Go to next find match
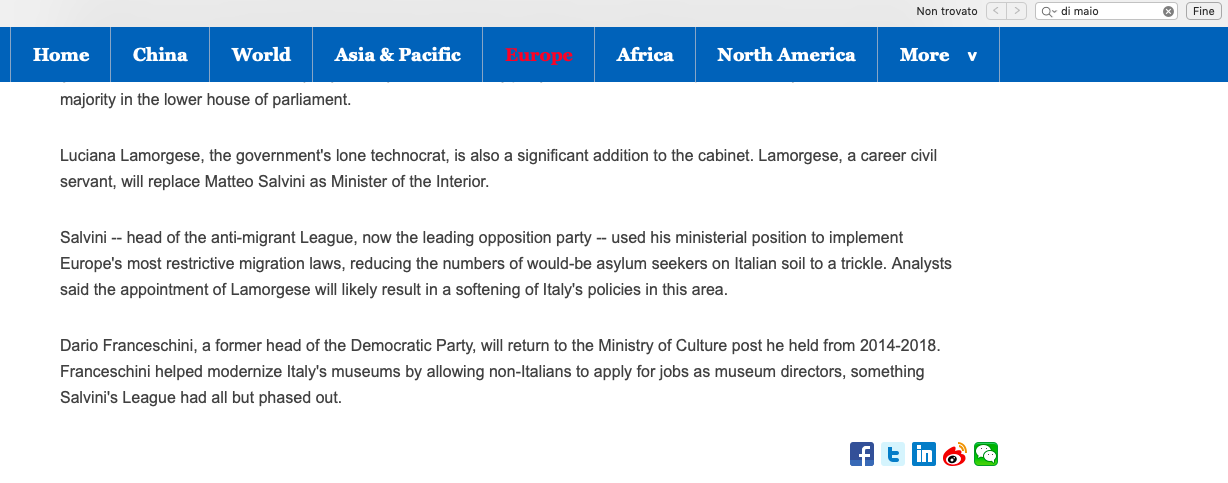Image resolution: width=1228 pixels, height=483 pixels. click(x=1017, y=11)
